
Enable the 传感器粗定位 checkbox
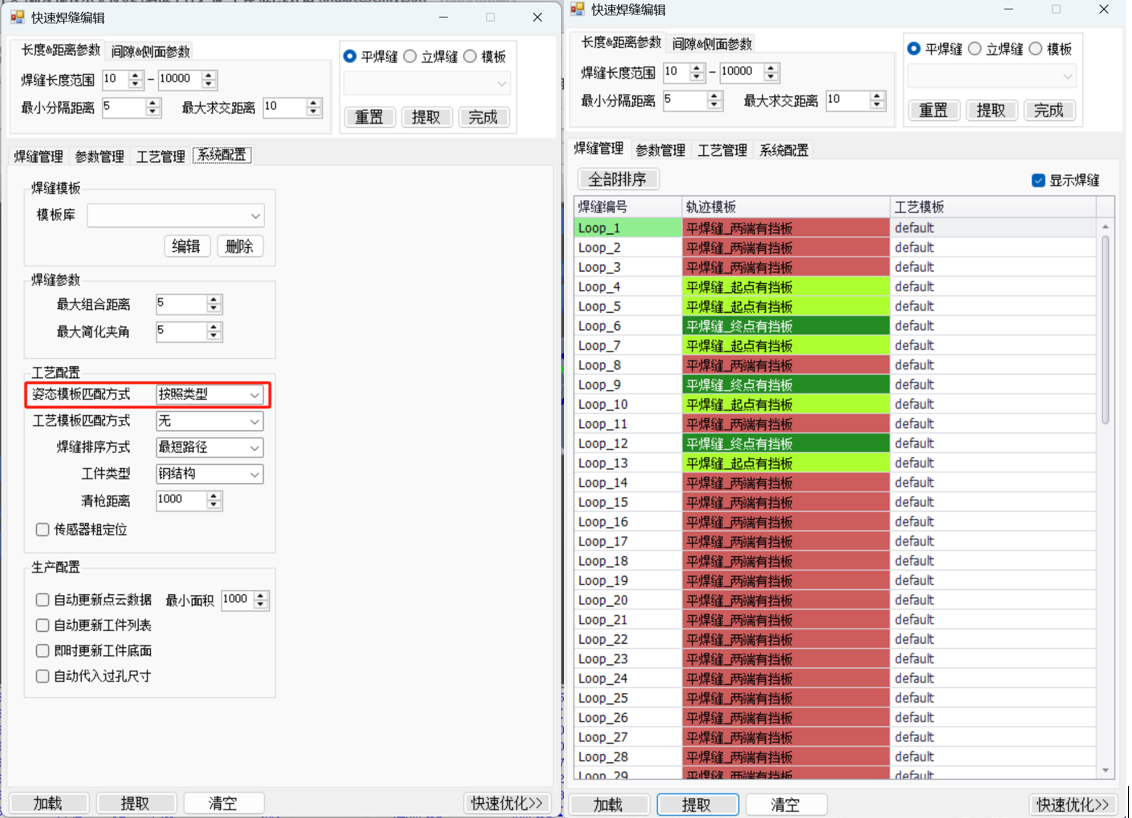[x=43, y=530]
